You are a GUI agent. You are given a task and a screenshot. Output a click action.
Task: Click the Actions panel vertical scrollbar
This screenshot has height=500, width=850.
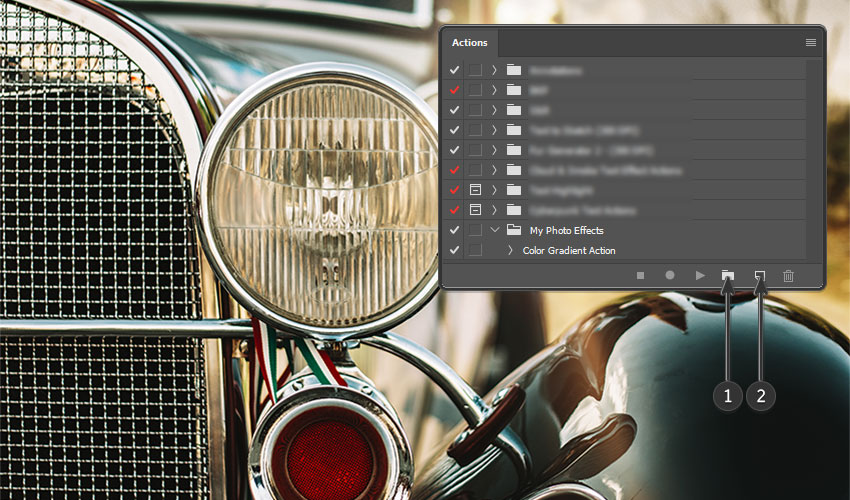(814, 159)
